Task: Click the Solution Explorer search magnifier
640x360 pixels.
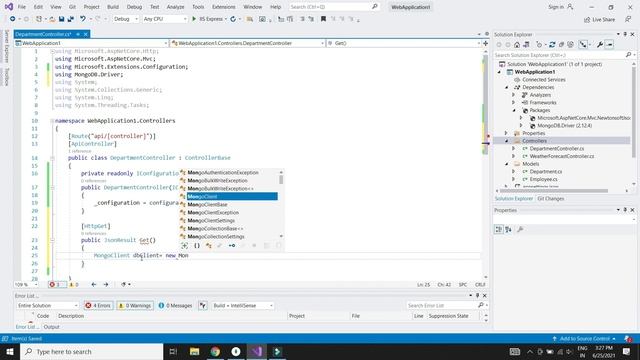Action: click(x=629, y=55)
